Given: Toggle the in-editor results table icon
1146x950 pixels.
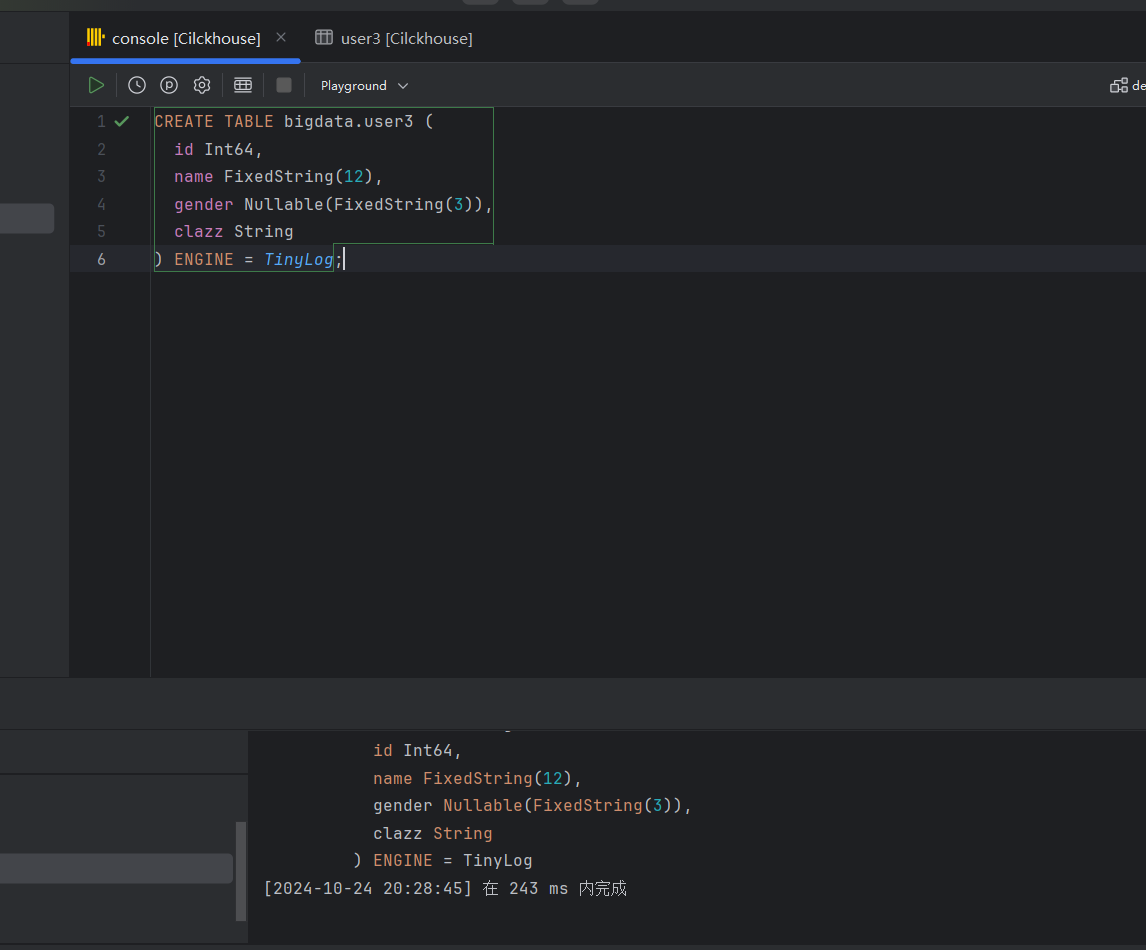Looking at the screenshot, I should coord(243,86).
